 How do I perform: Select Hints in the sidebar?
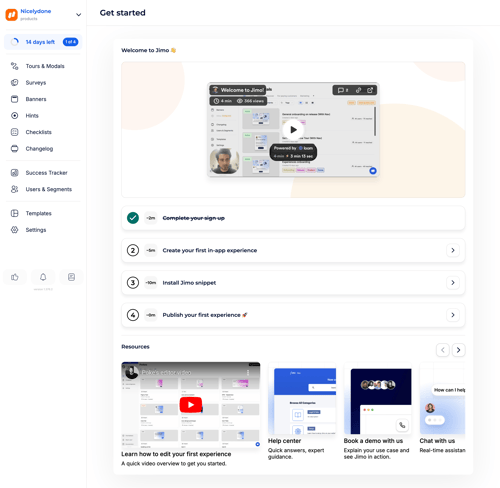tap(43, 116)
